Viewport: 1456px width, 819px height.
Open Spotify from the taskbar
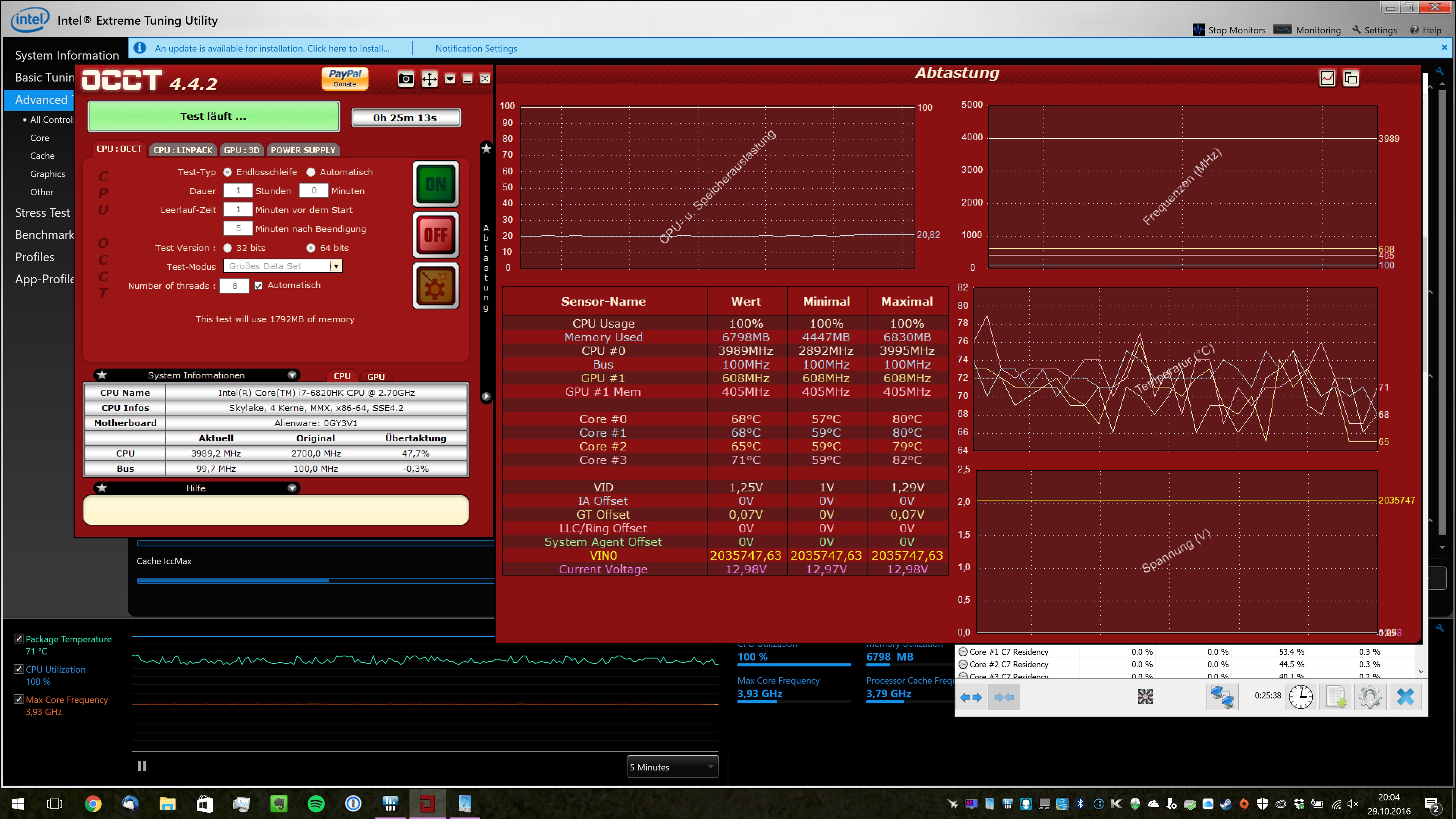316,803
